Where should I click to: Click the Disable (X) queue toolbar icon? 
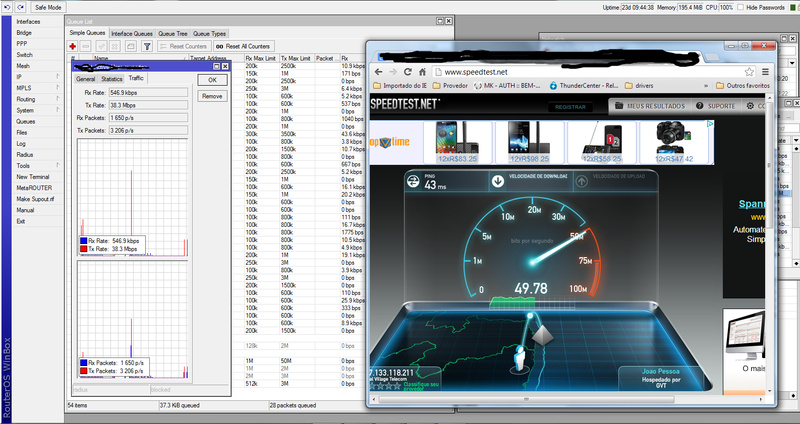pos(115,46)
